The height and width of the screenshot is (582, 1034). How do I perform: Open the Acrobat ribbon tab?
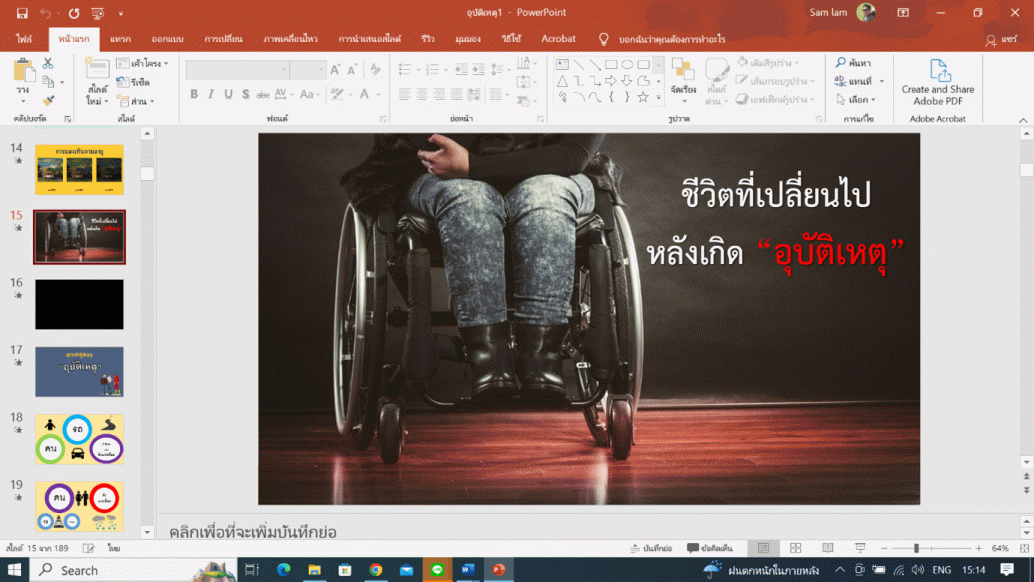pos(558,39)
